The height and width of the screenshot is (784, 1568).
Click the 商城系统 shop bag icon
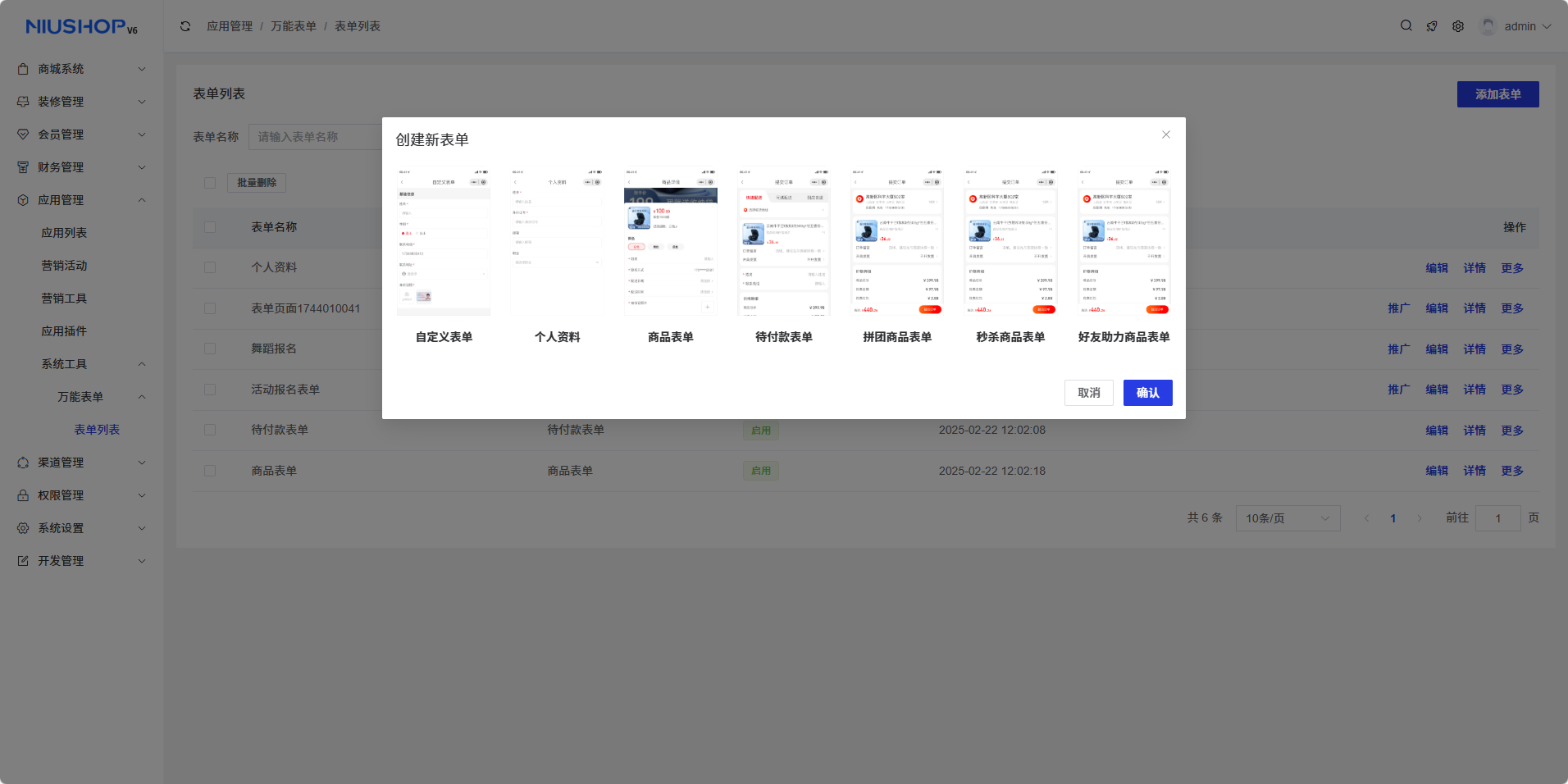tap(23, 69)
